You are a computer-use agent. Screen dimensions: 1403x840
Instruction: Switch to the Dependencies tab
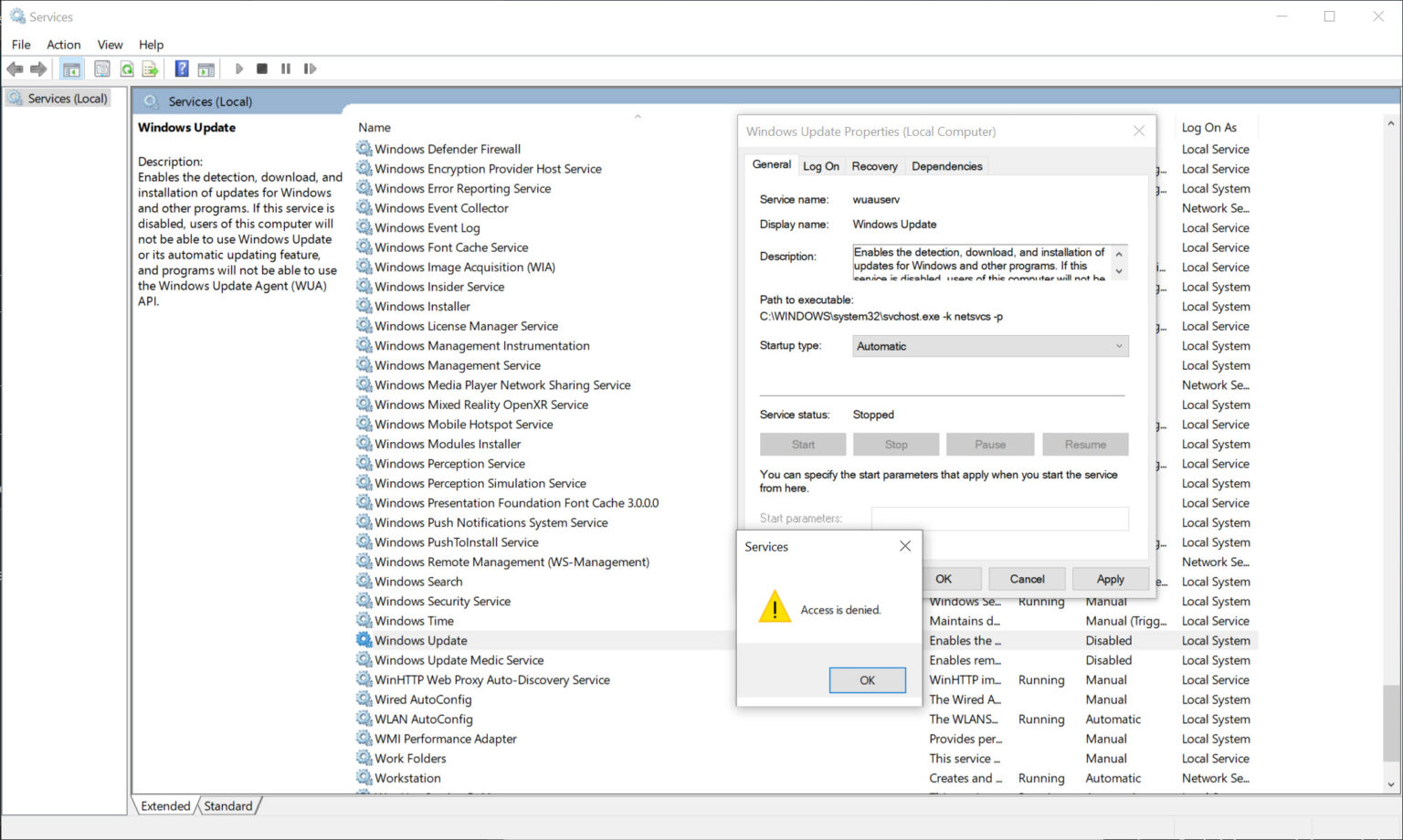(946, 165)
